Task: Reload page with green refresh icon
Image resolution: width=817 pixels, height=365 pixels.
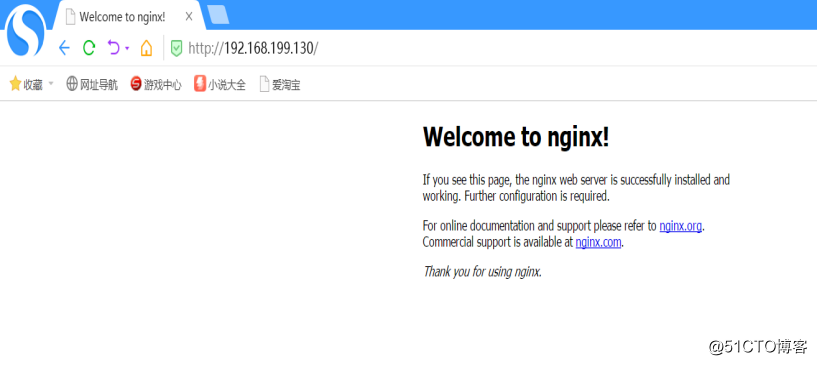Action: [x=89, y=48]
